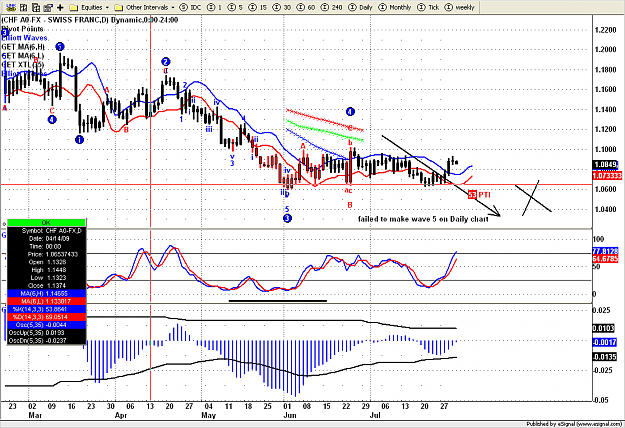Select the Pivot Points study label
Viewport: 625px width, 428px height.
pyautogui.click(x=22, y=29)
